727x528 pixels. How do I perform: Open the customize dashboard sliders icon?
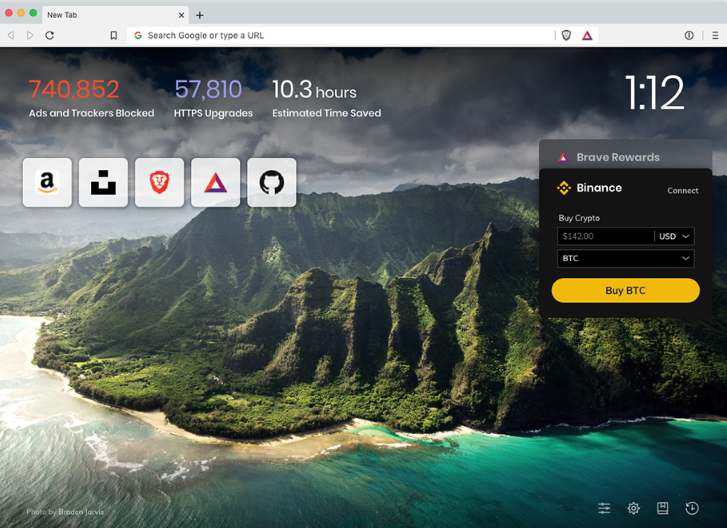point(604,508)
